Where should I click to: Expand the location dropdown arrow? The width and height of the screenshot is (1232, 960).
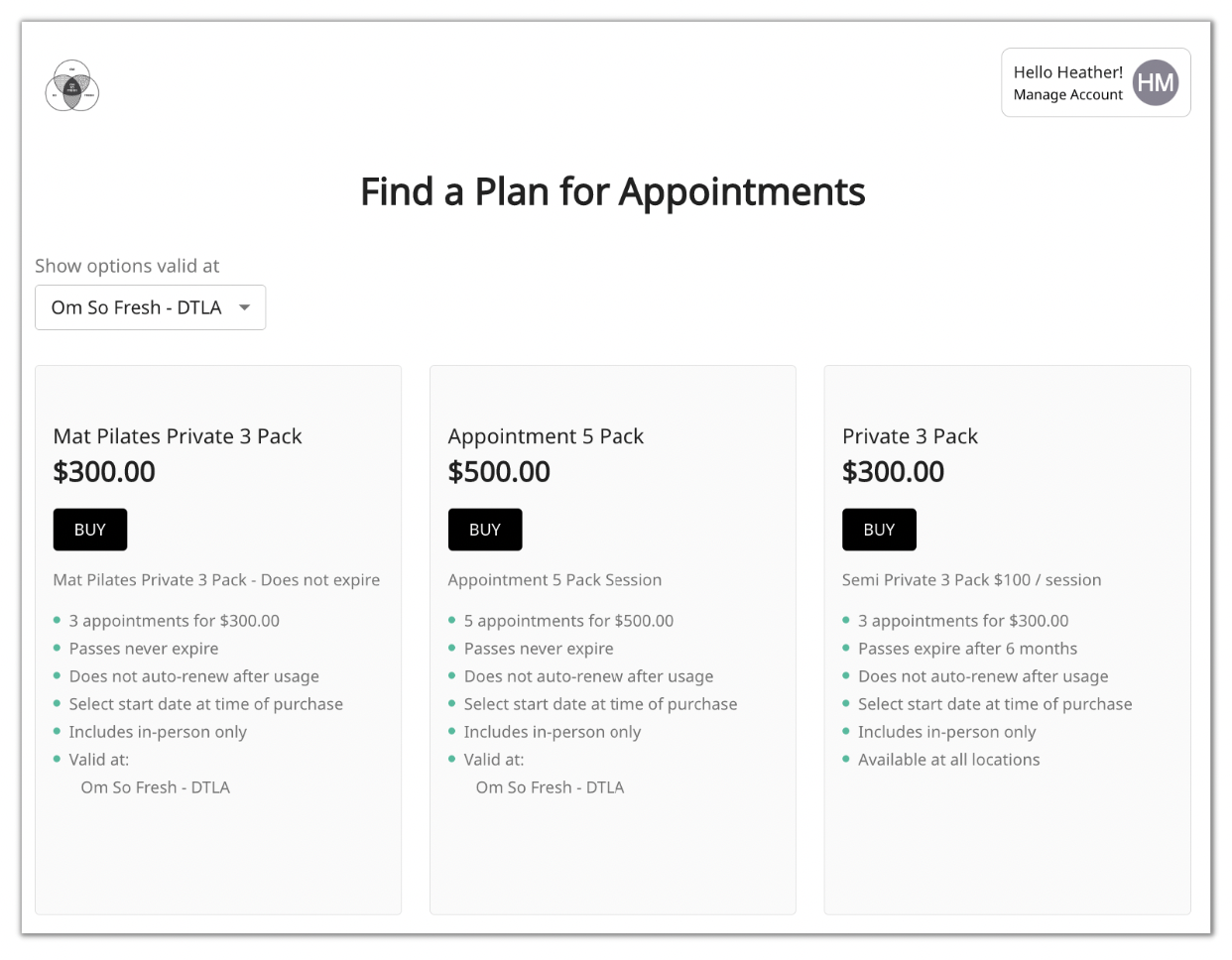pyautogui.click(x=245, y=307)
